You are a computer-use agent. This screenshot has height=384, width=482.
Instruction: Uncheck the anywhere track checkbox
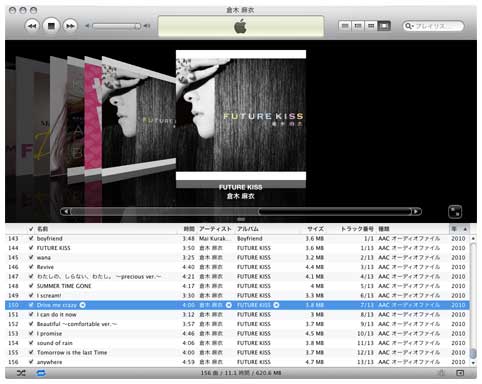point(31,362)
